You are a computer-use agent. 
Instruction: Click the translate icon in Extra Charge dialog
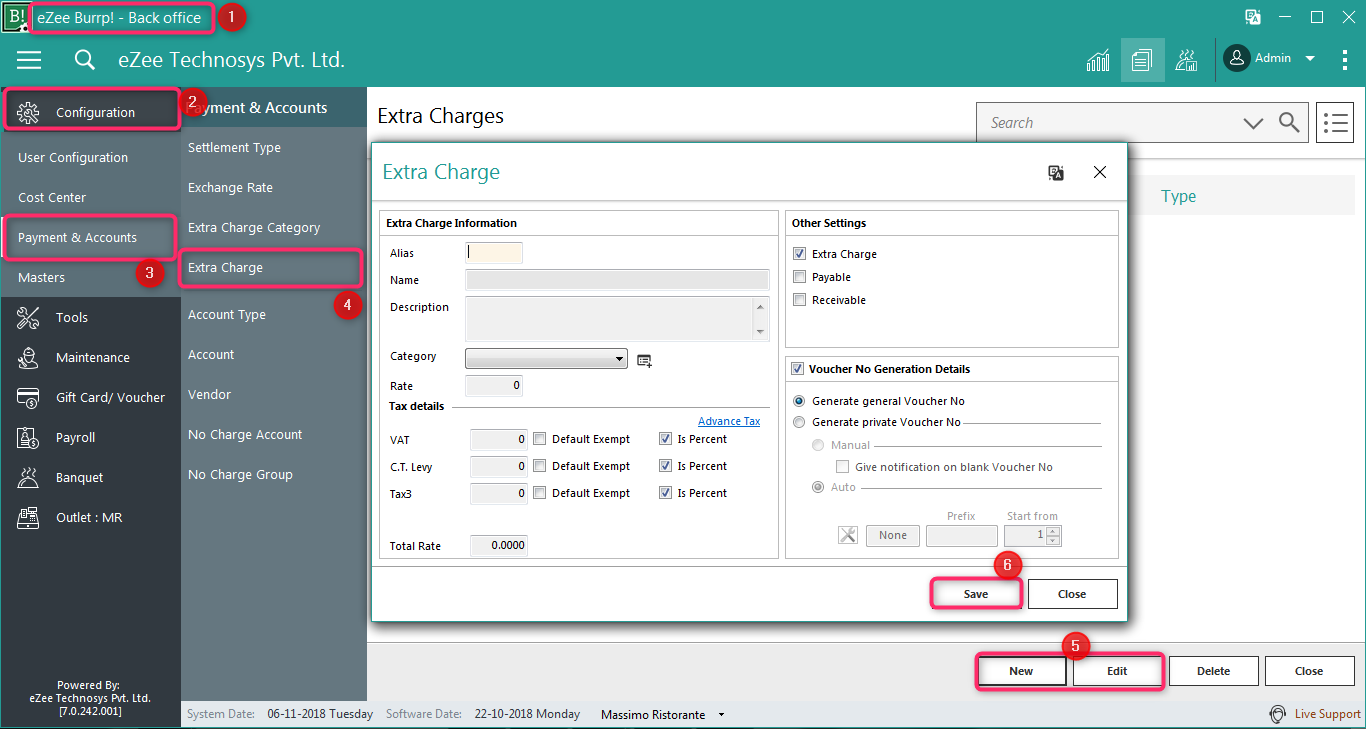[1056, 173]
